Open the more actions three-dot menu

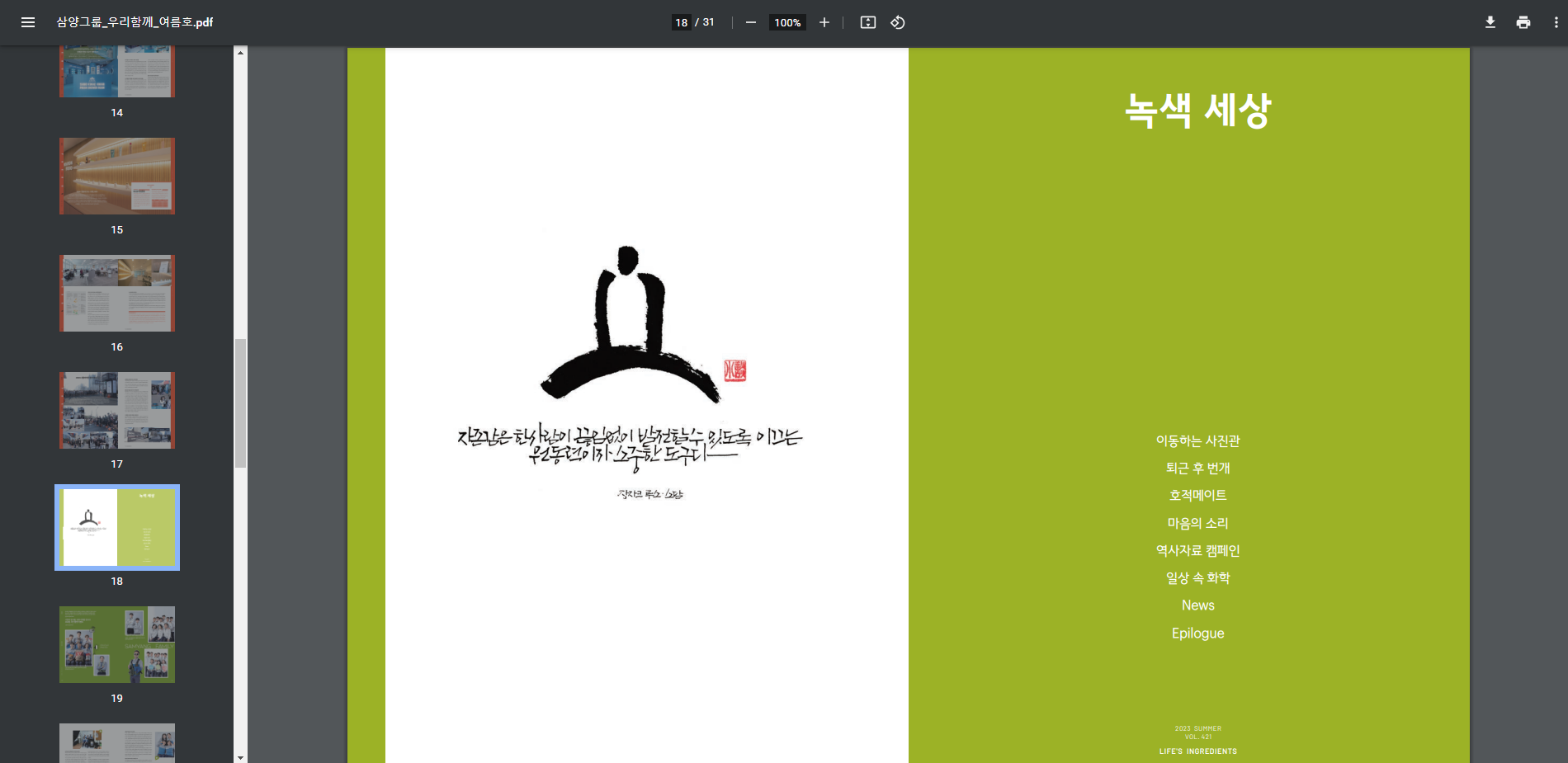(1556, 22)
